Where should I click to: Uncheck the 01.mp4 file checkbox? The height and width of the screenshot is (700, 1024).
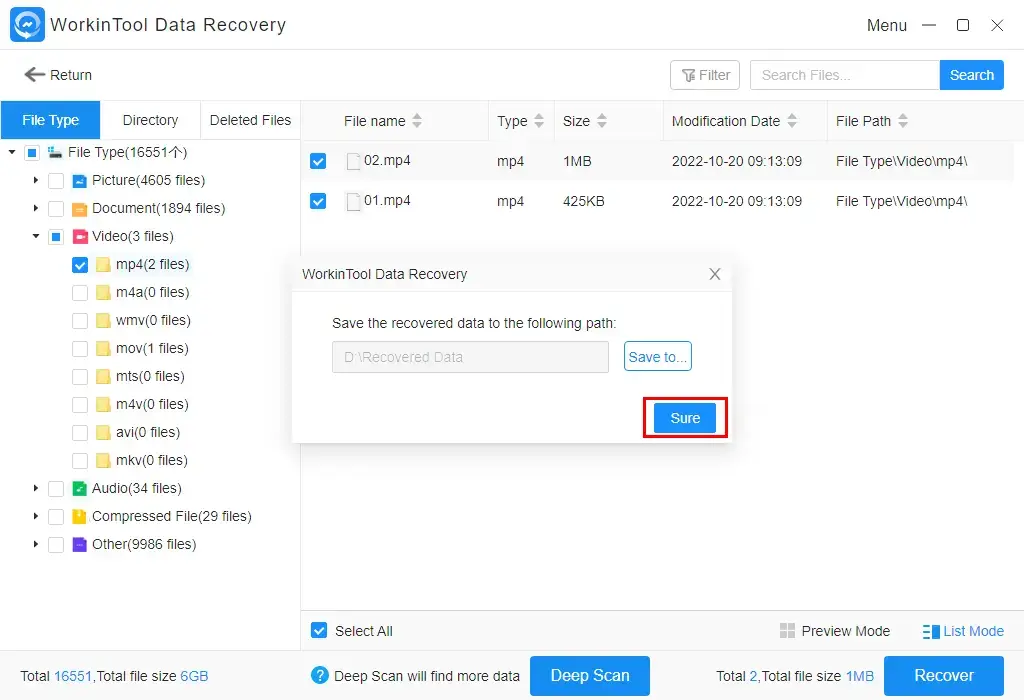point(318,201)
